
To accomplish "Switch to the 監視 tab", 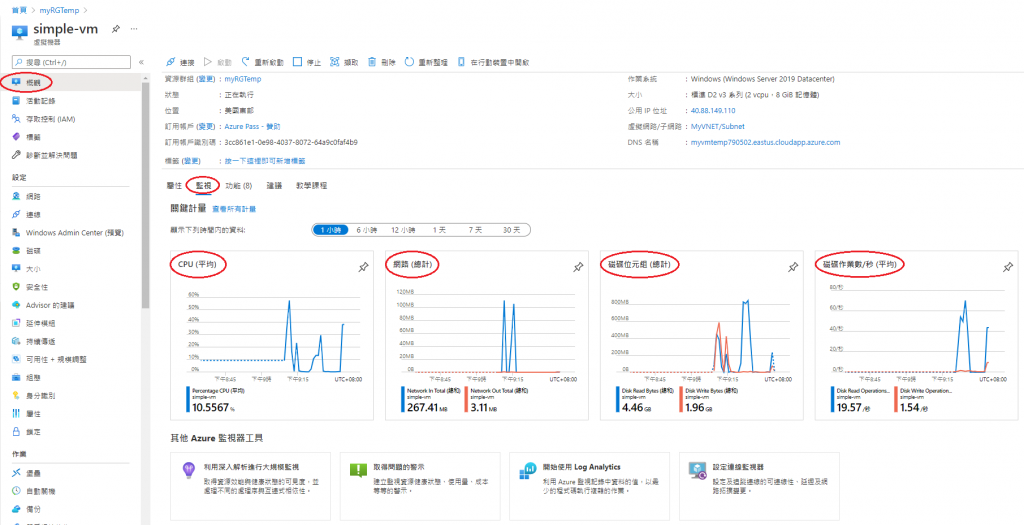I will tap(203, 185).
